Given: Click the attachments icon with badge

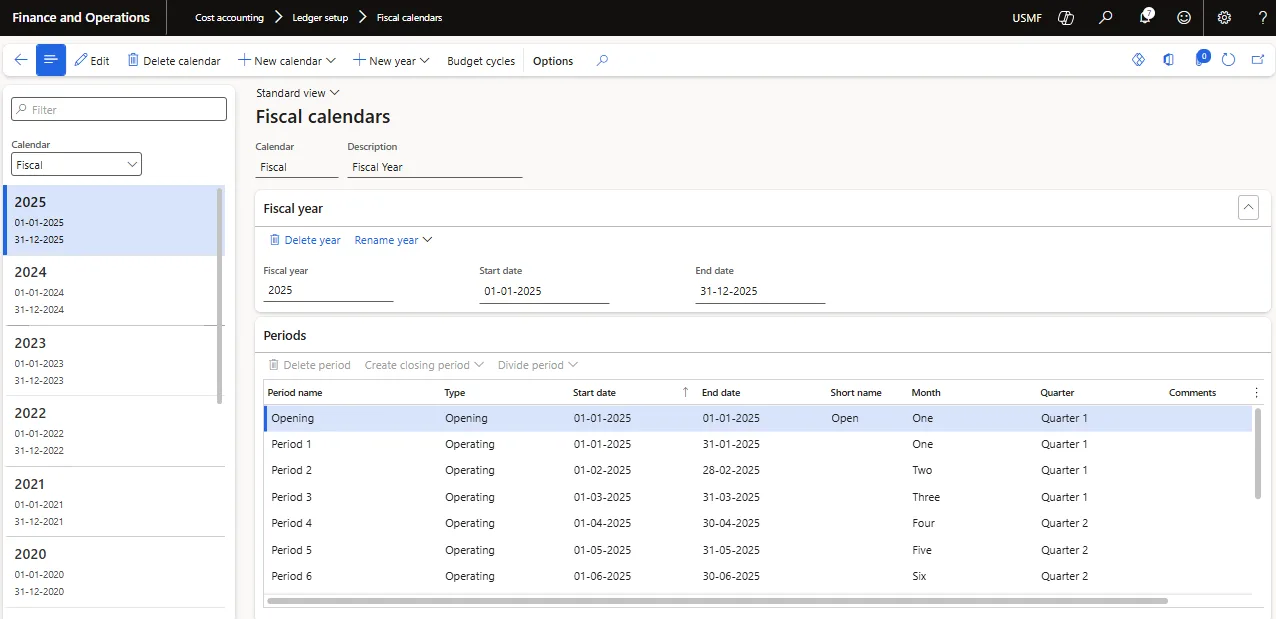Looking at the screenshot, I should tap(1201, 60).
